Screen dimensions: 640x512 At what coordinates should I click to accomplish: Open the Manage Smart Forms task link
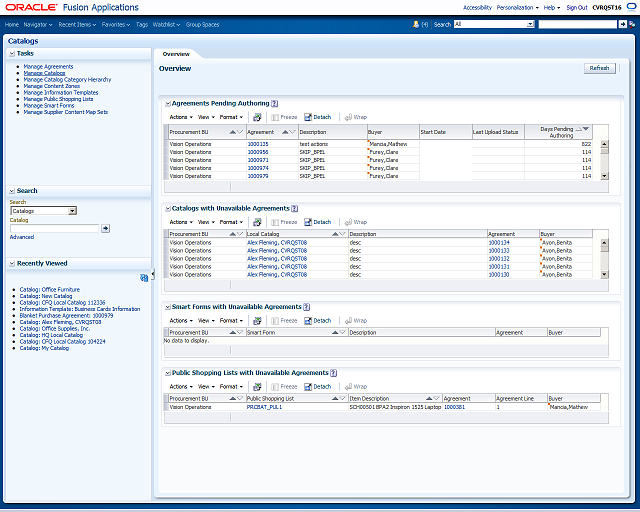click(x=49, y=106)
